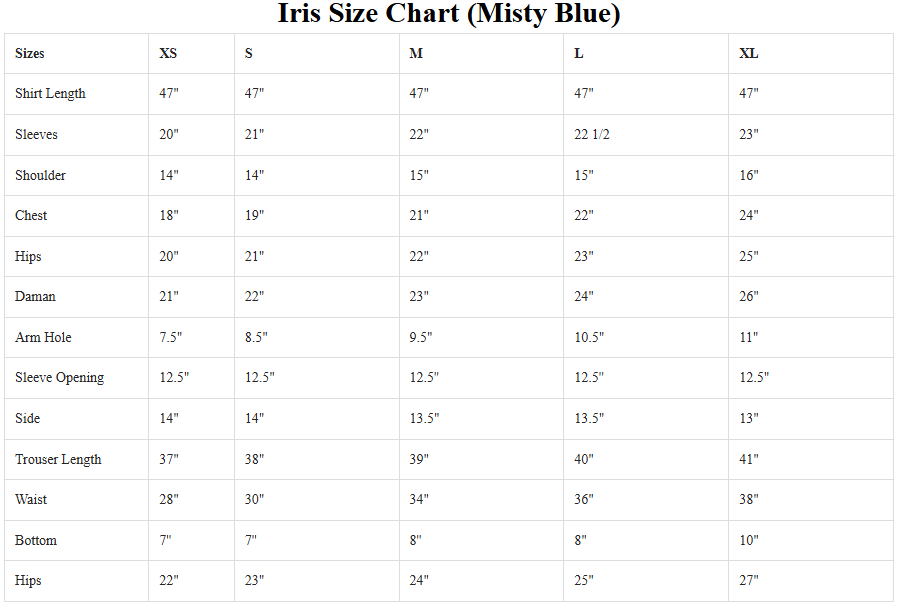Click the 7.5" Arm Hole value
The height and width of the screenshot is (610, 900).
pyautogui.click(x=171, y=338)
